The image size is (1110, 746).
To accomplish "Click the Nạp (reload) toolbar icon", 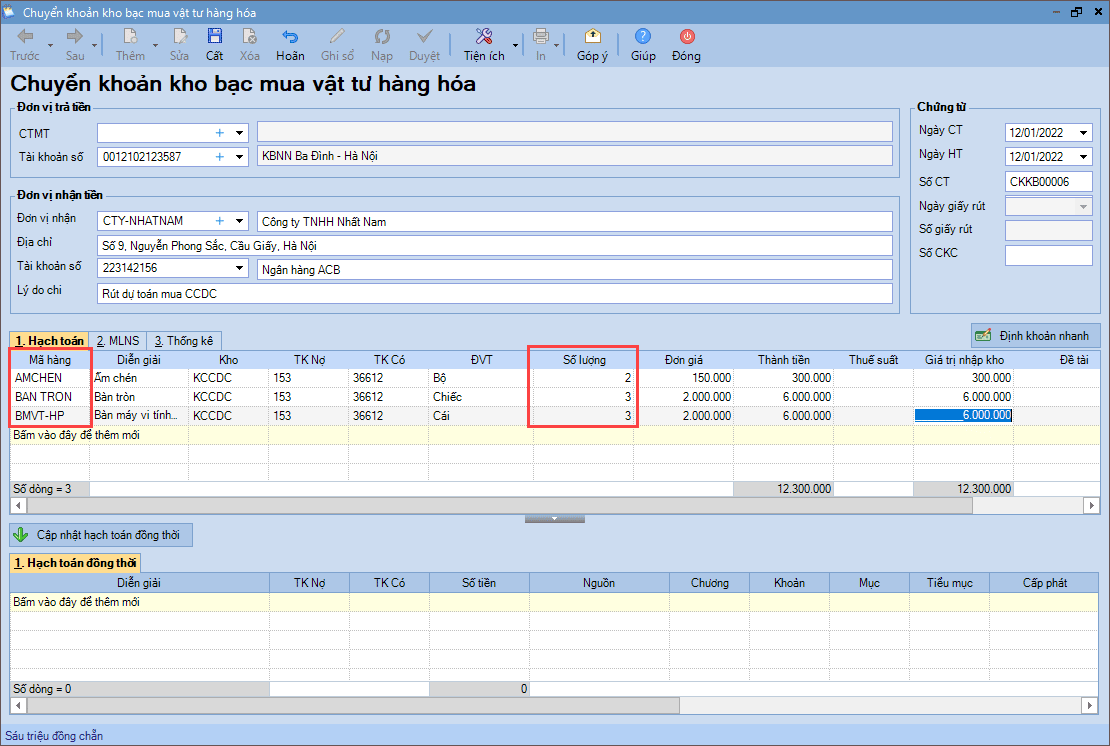I will point(382,45).
